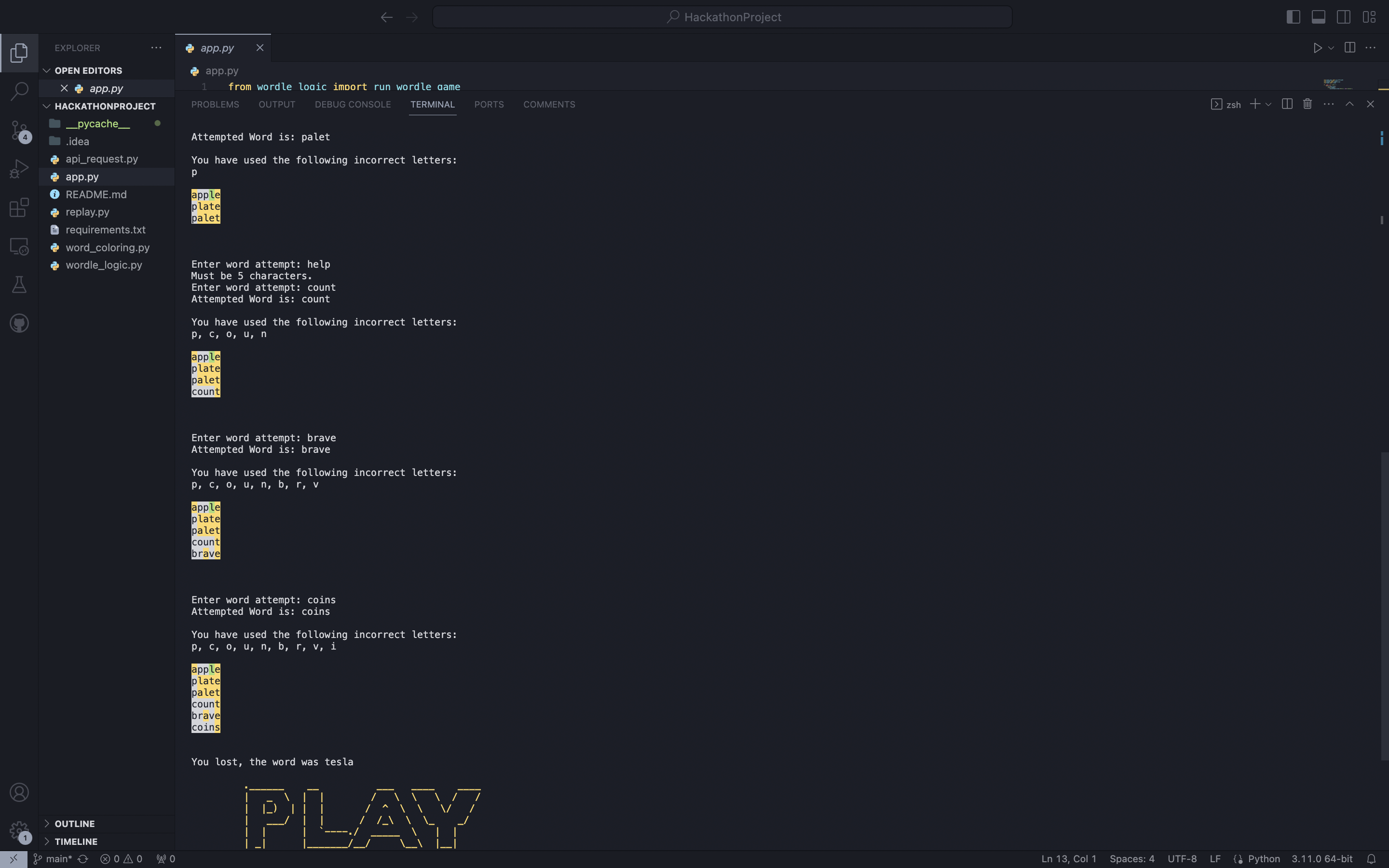Expand the OUTLINE section
The width and height of the screenshot is (1389, 868).
75,823
